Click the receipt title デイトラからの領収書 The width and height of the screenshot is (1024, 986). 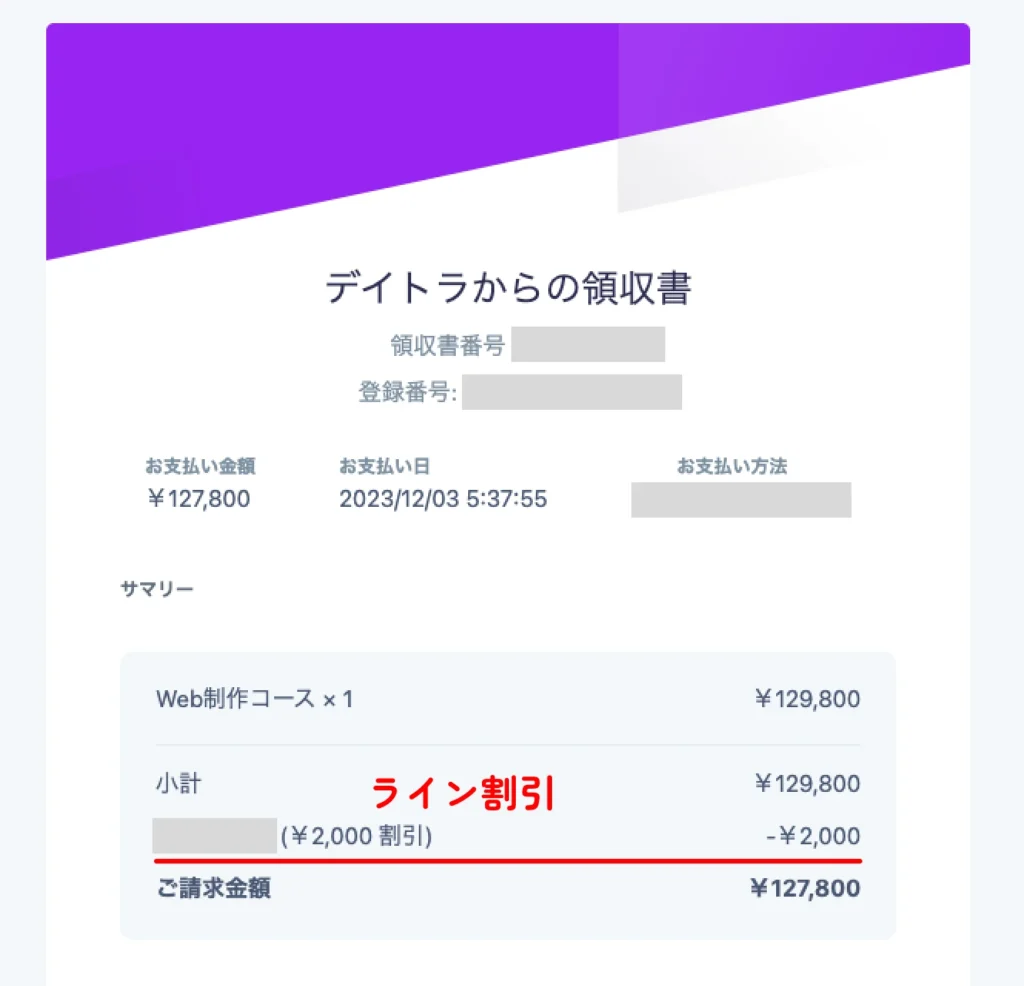tap(507, 288)
